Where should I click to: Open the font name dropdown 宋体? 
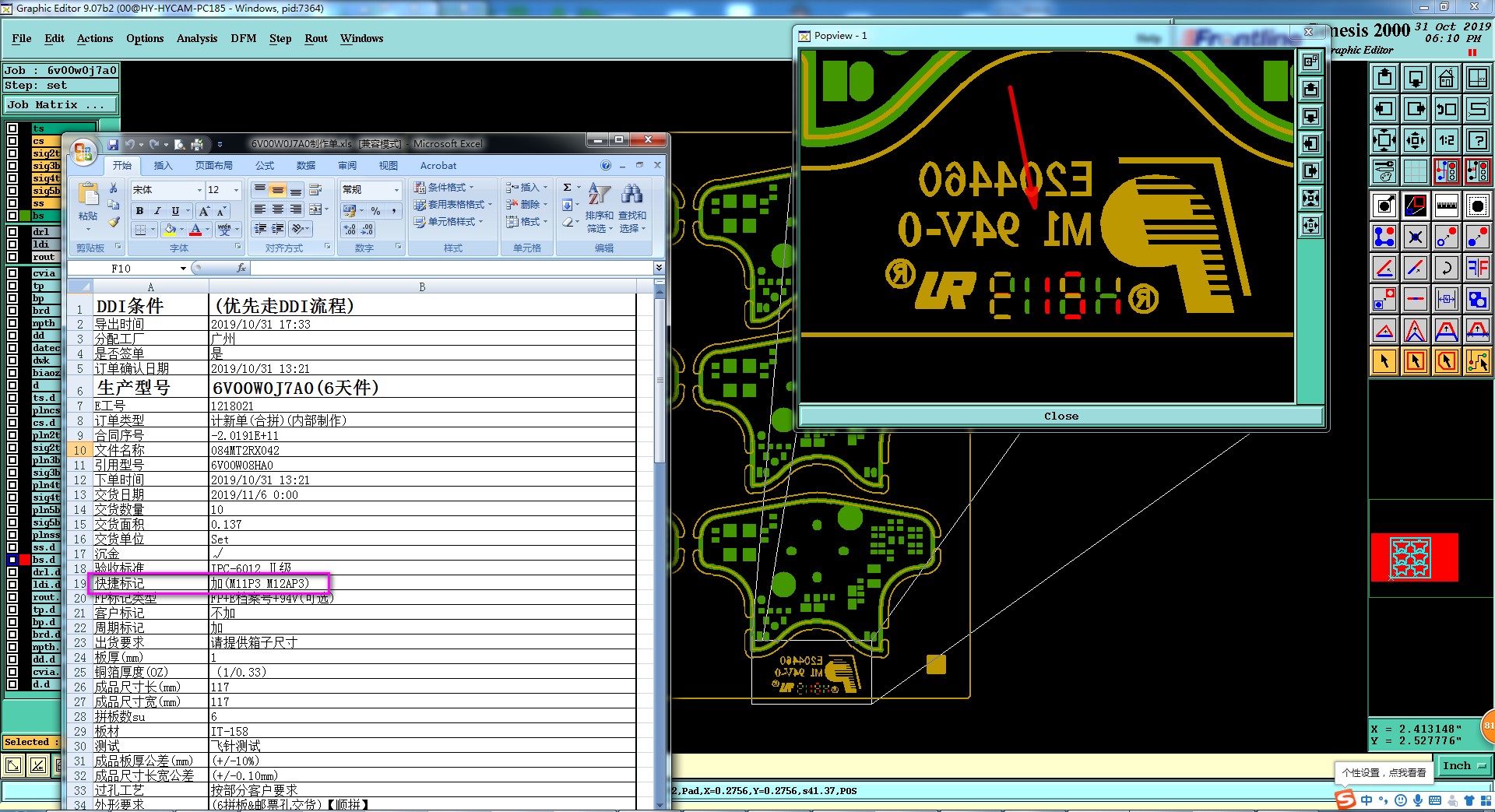(199, 190)
